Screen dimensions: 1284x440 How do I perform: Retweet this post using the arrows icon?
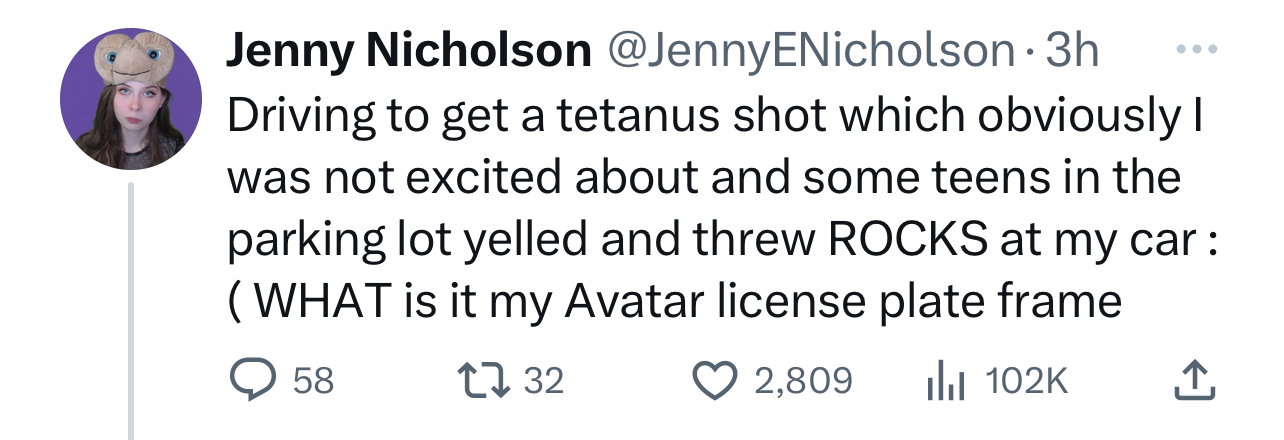[487, 380]
